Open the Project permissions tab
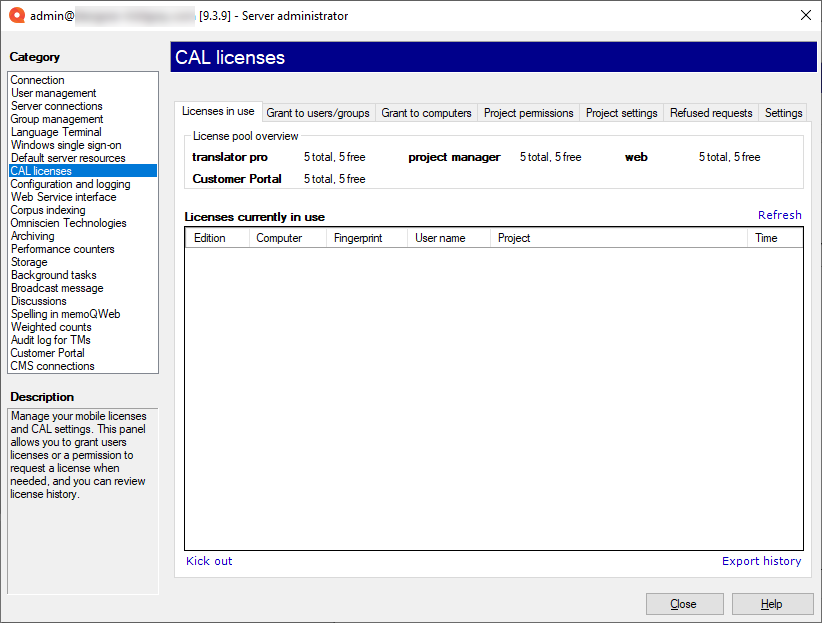822x623 pixels. pyautogui.click(x=528, y=112)
